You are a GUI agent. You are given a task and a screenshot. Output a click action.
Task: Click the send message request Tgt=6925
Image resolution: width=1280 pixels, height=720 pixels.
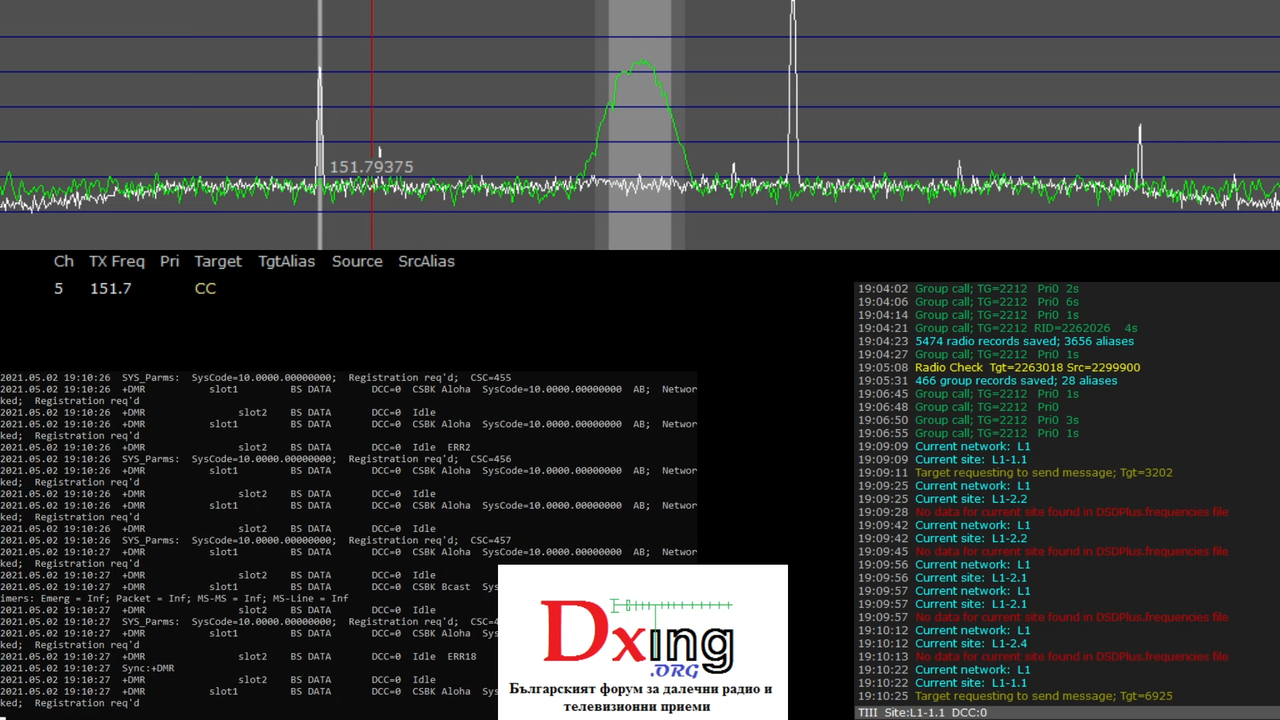[1015, 695]
